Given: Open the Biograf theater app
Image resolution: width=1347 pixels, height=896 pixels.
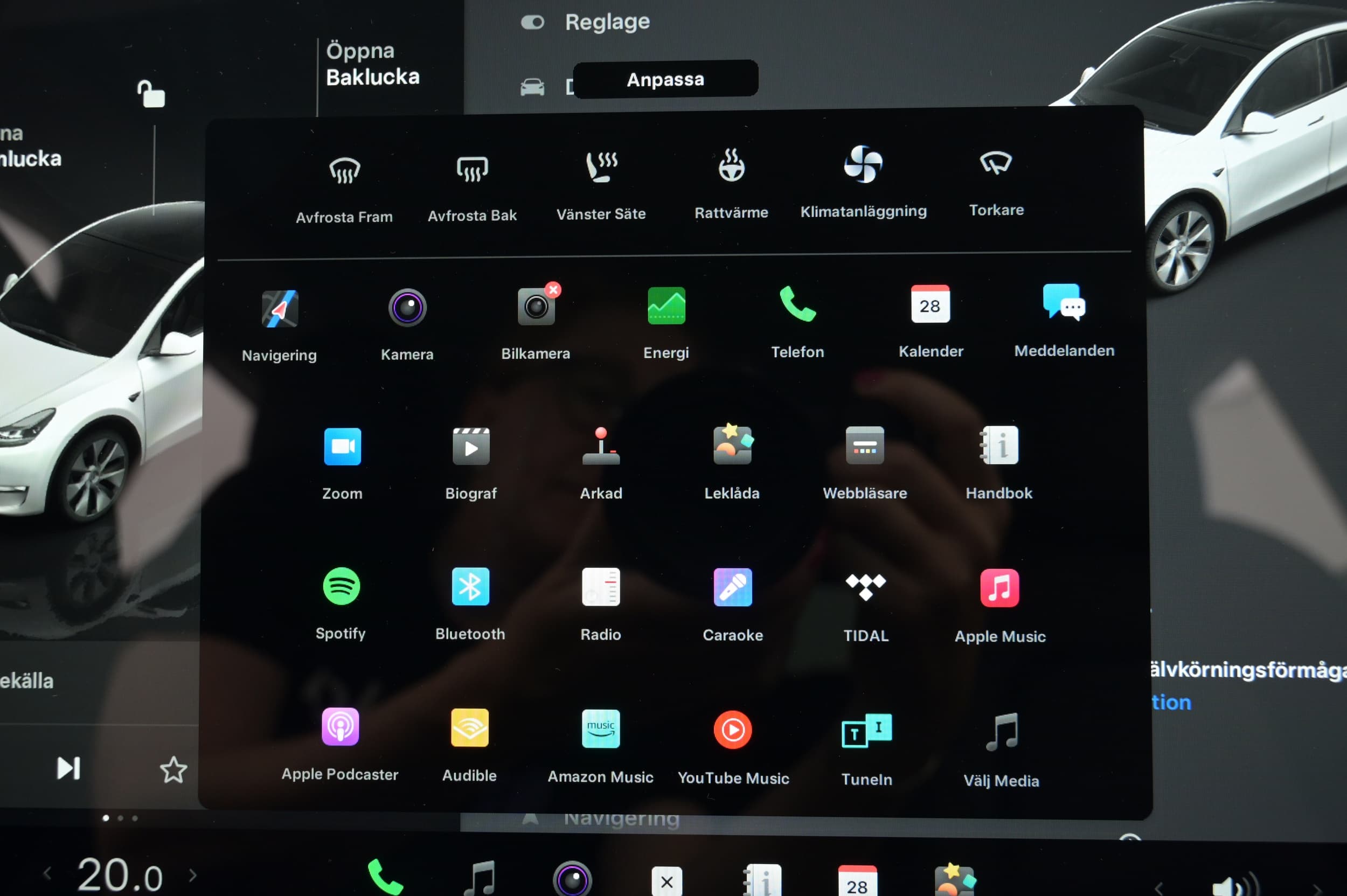Looking at the screenshot, I should [471, 464].
